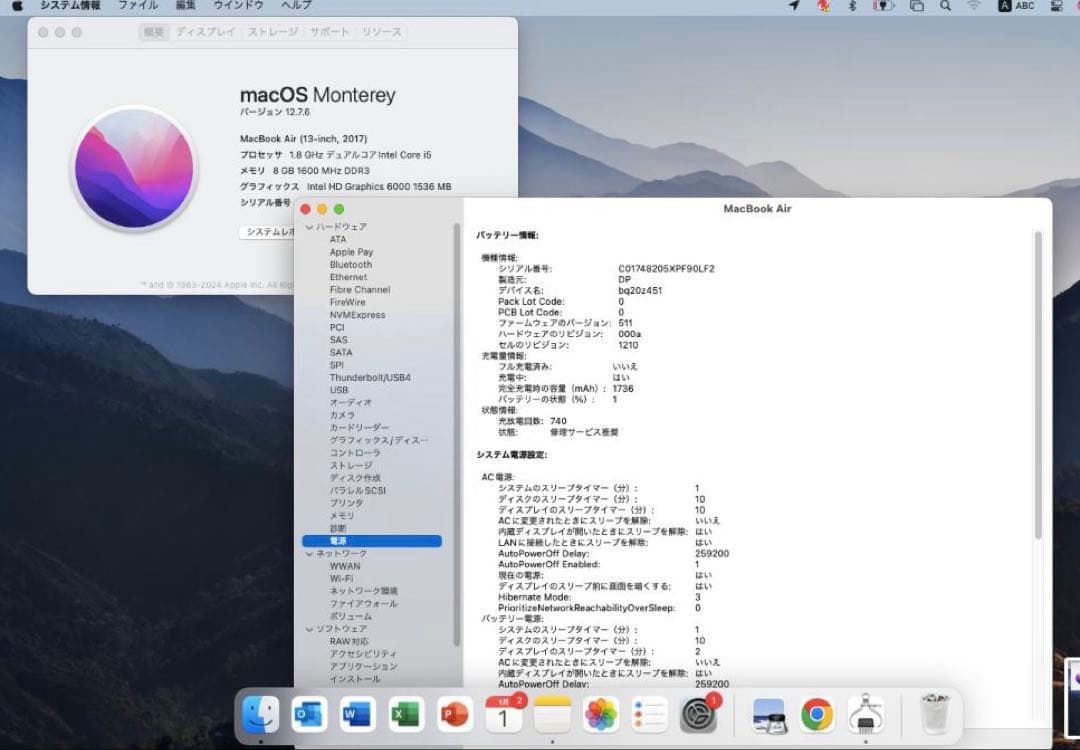Open screen mirroring icon in menu bar

[x=916, y=6]
